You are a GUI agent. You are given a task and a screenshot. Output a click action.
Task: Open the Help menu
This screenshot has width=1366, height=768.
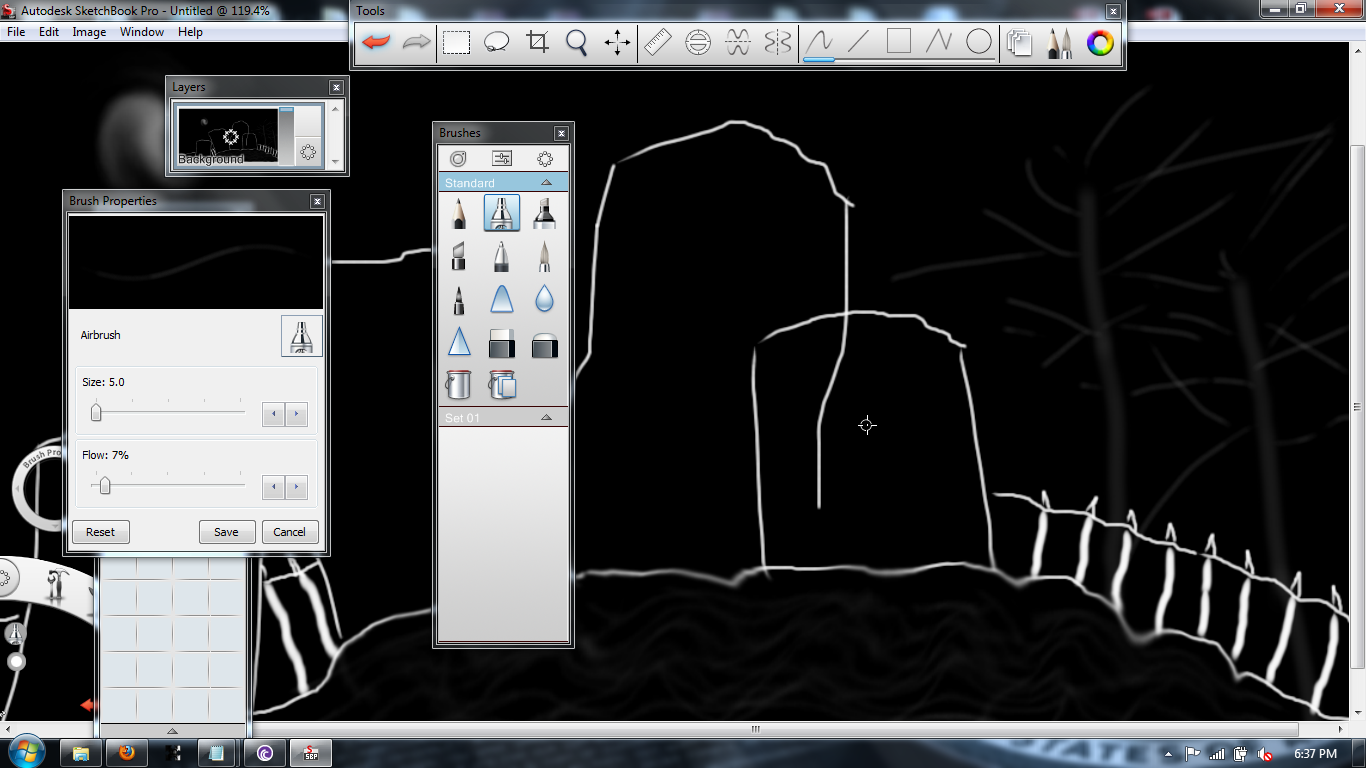(190, 32)
